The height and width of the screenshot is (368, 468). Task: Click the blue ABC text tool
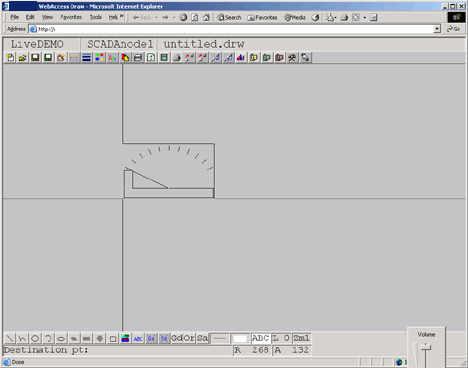[x=138, y=339]
